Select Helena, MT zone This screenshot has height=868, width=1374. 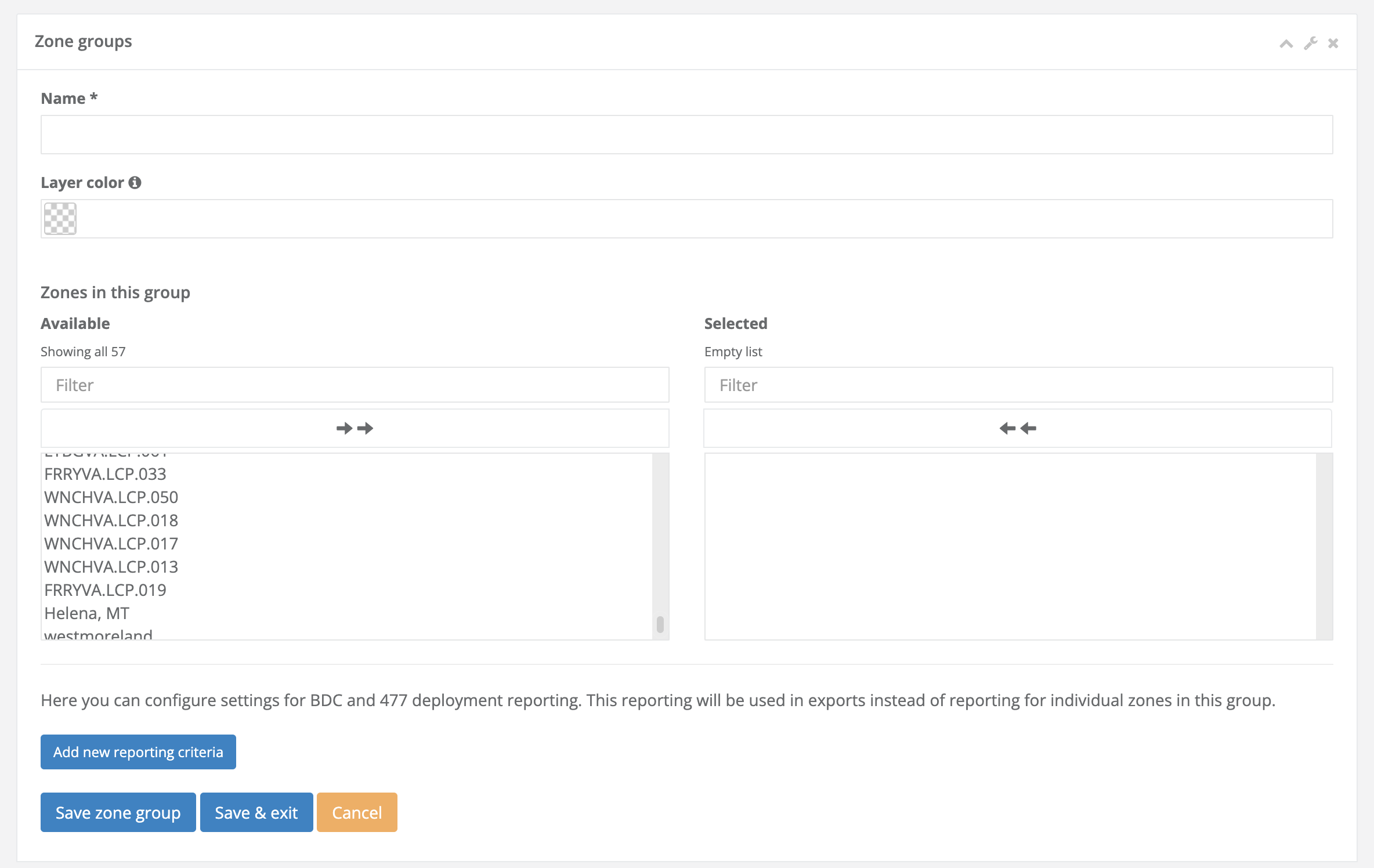pyautogui.click(x=86, y=613)
